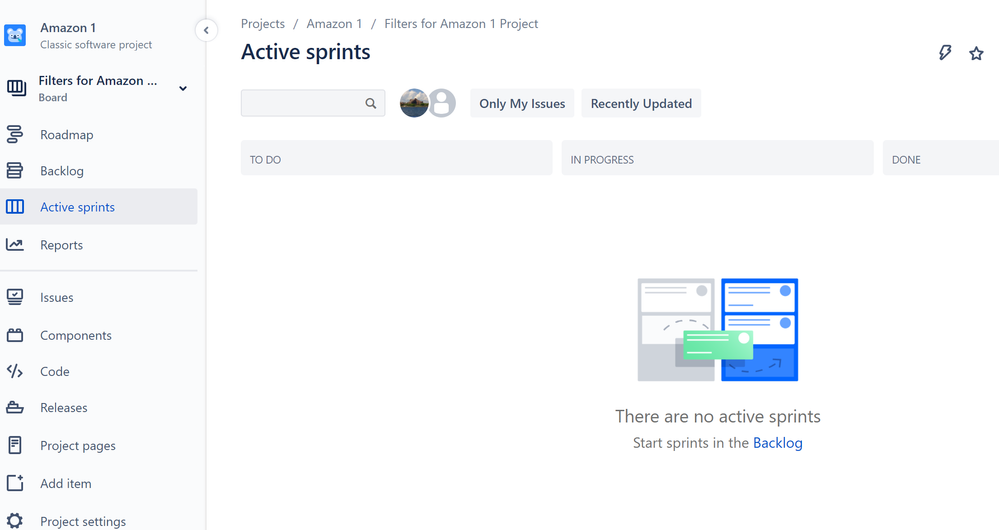Click the Reports chart icon
Image resolution: width=999 pixels, height=530 pixels.
tap(15, 245)
